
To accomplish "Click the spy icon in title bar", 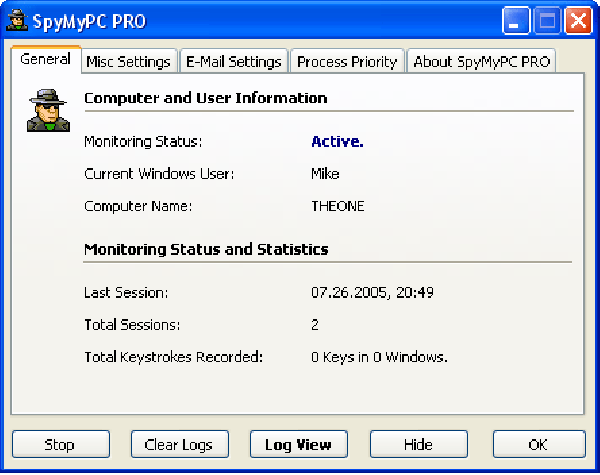I will 17,20.
